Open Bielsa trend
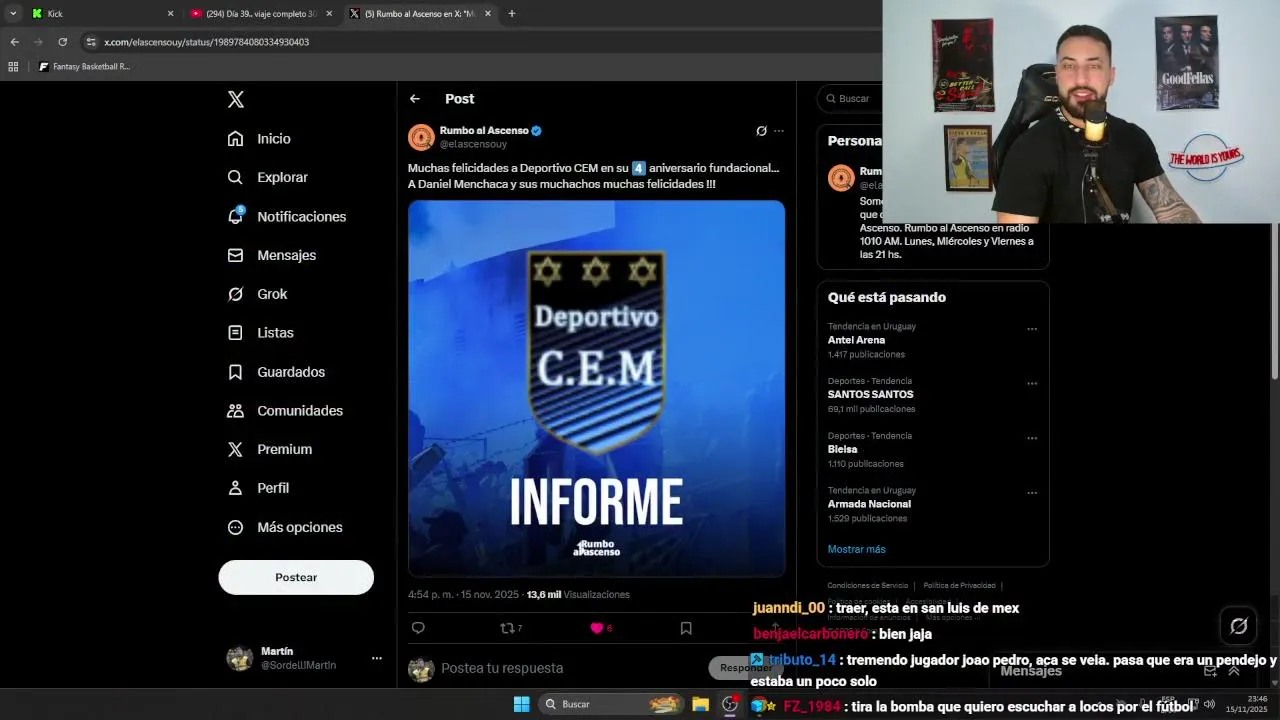 point(842,449)
